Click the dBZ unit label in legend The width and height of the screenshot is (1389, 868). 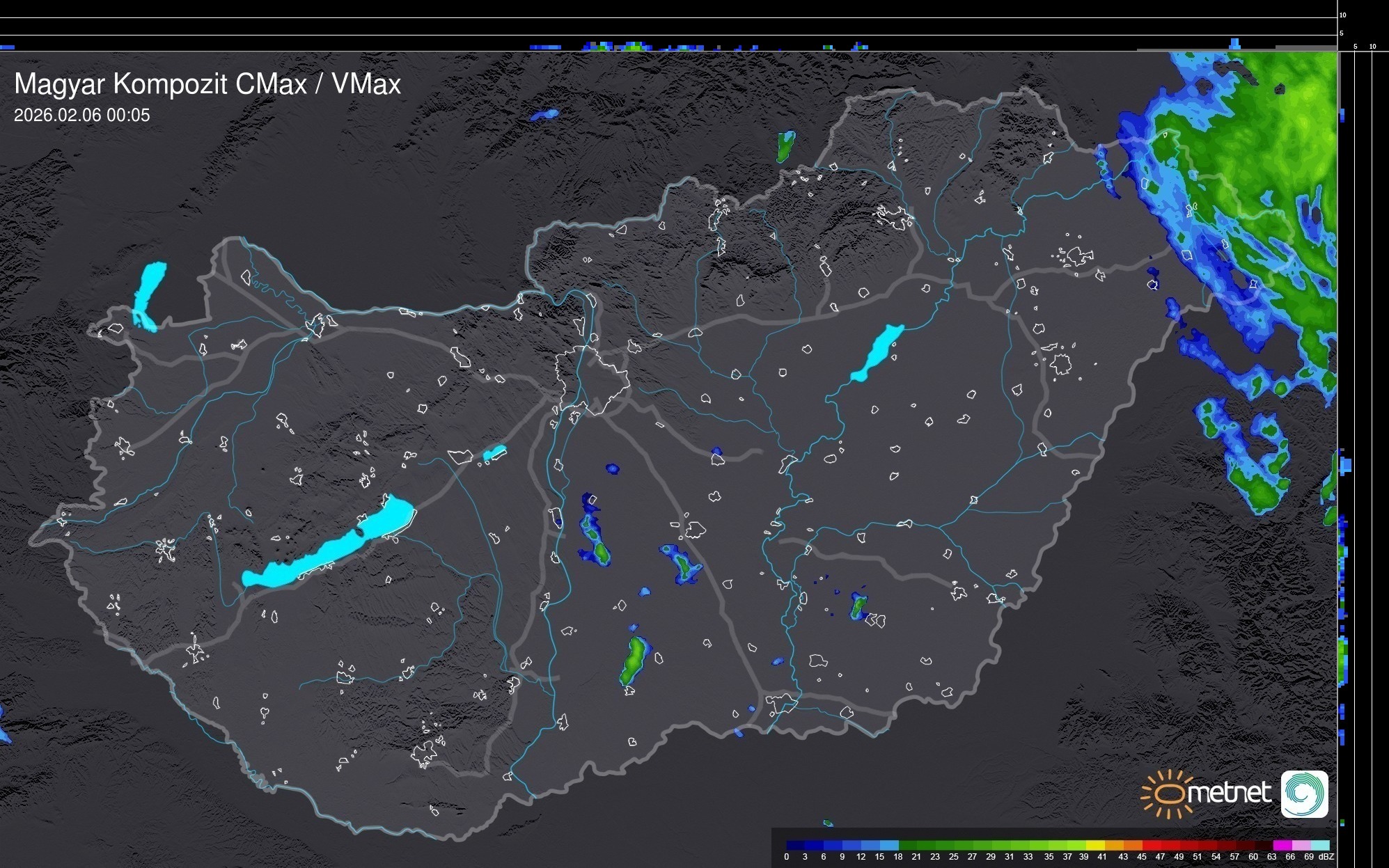click(1326, 857)
